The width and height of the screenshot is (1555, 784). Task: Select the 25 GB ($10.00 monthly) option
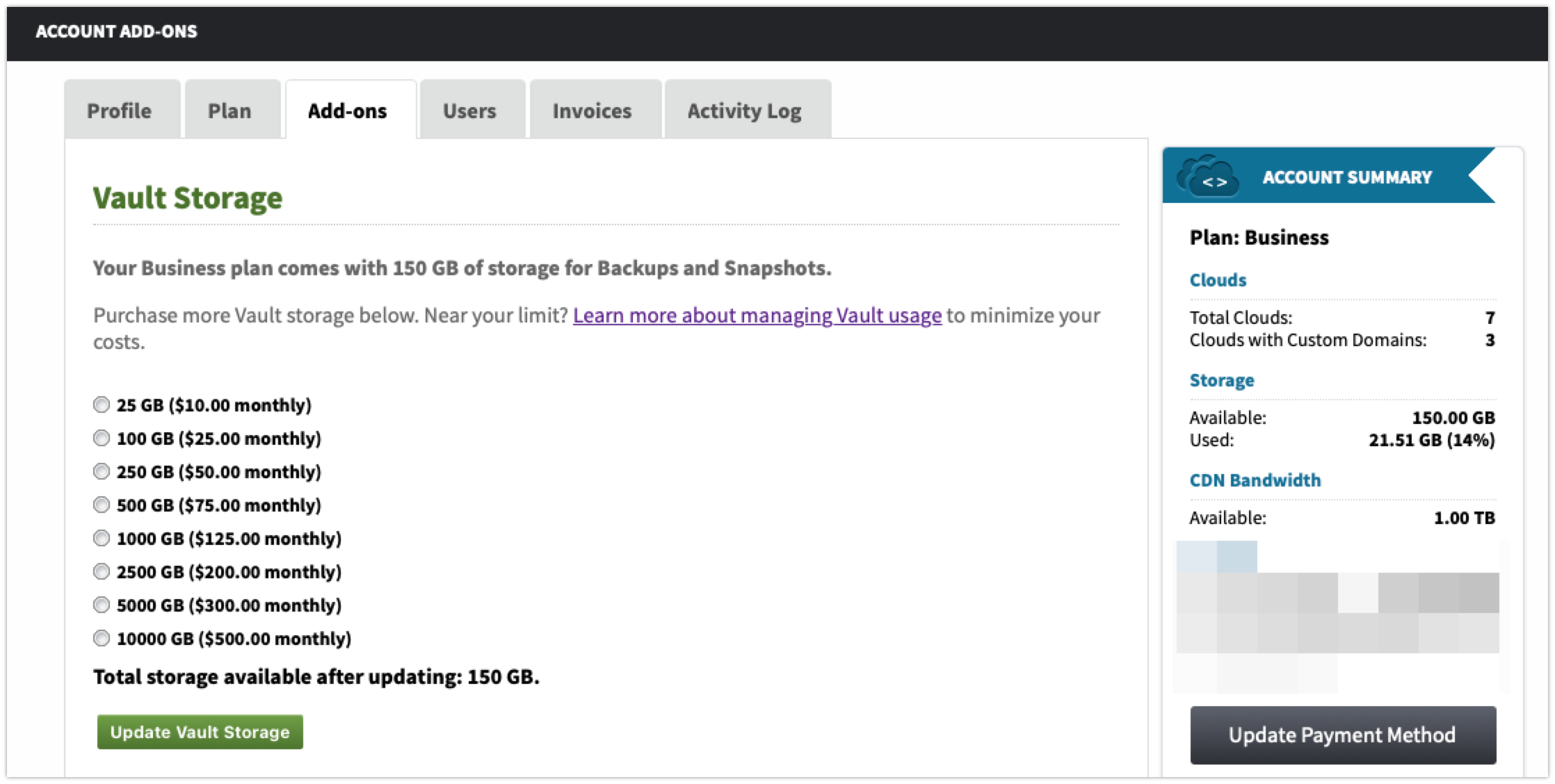(x=102, y=405)
